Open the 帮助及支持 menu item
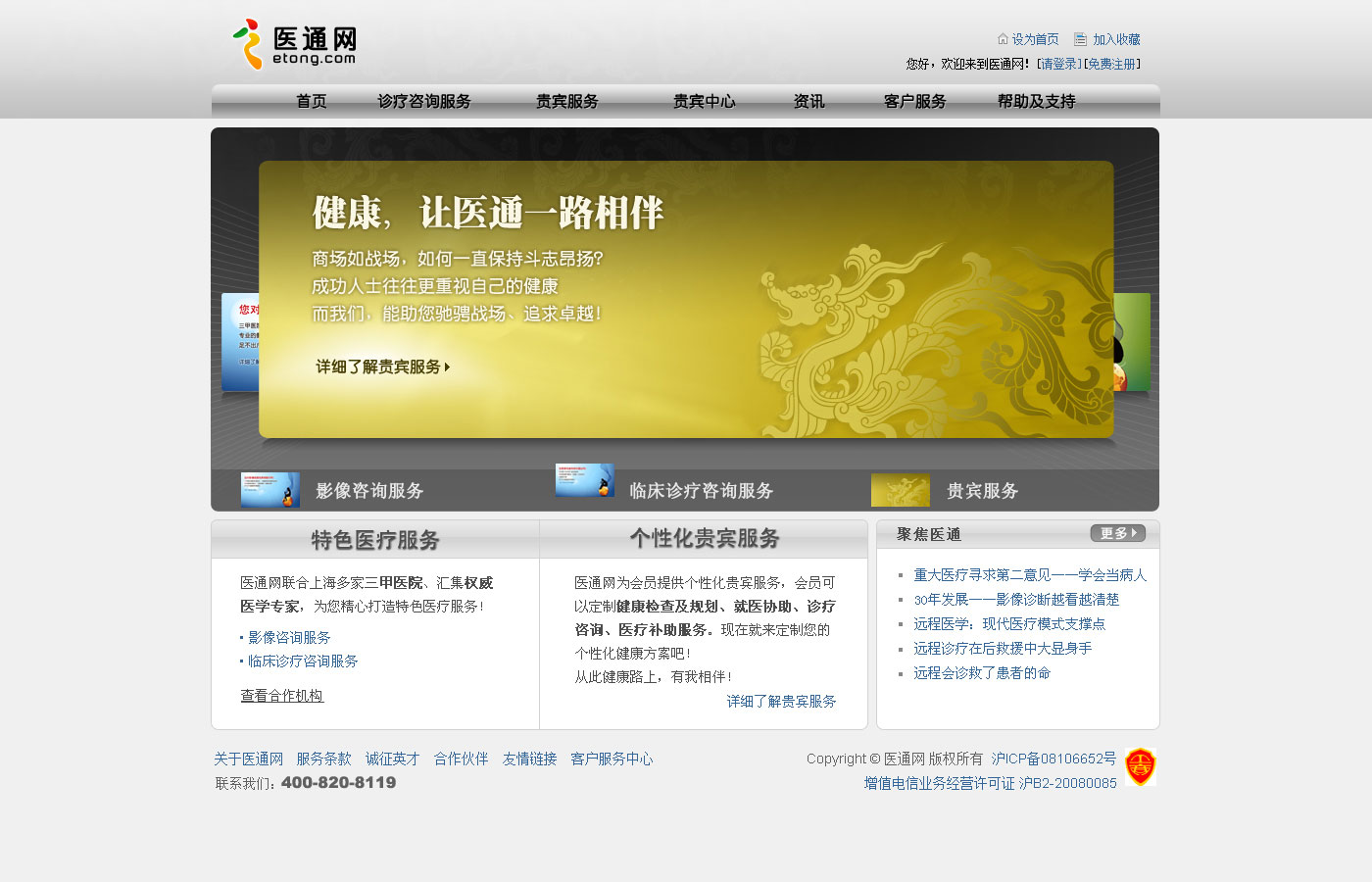The width and height of the screenshot is (1372, 882). coord(1036,102)
